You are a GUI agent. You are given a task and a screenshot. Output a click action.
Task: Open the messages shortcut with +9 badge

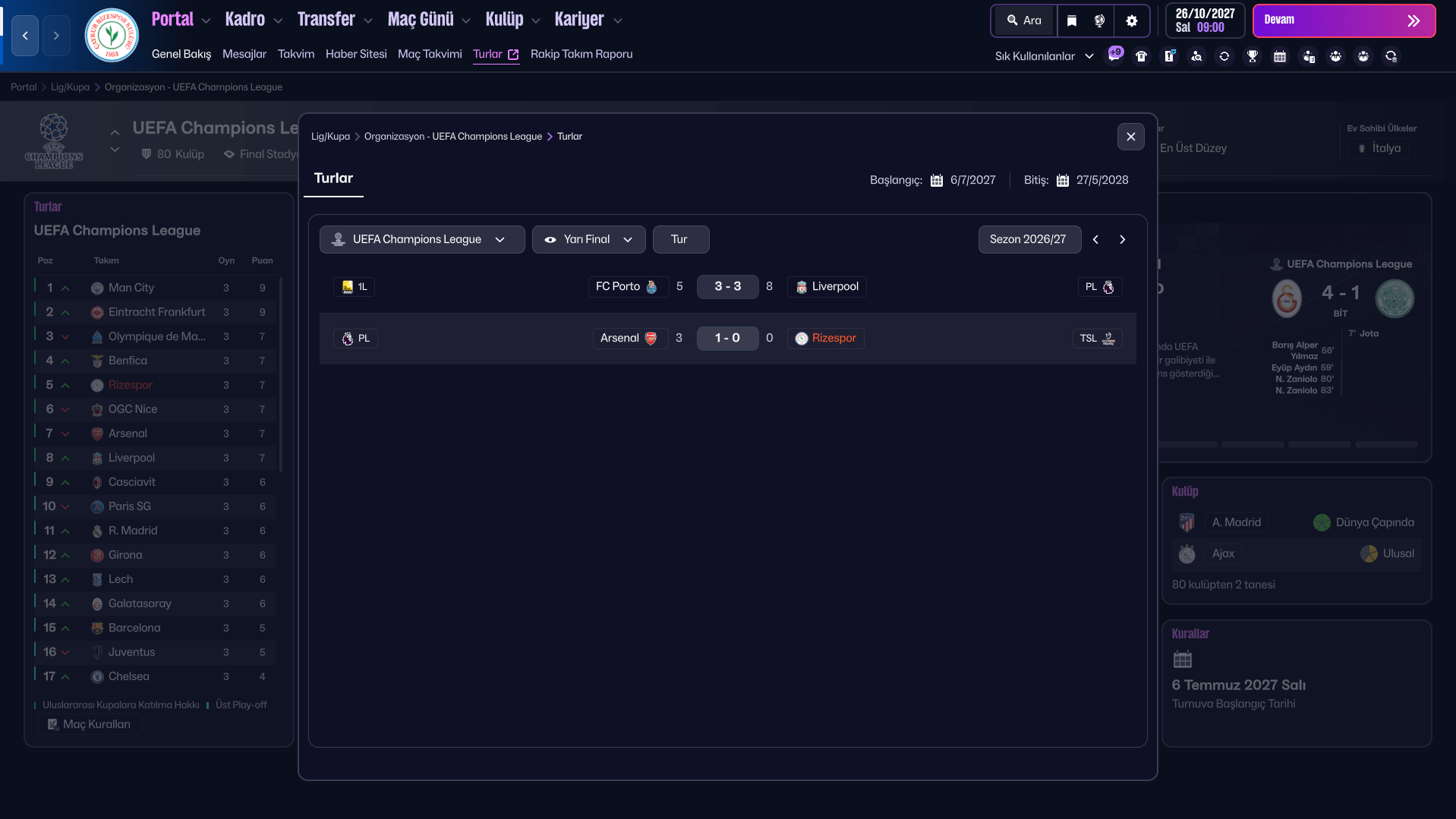click(1114, 56)
